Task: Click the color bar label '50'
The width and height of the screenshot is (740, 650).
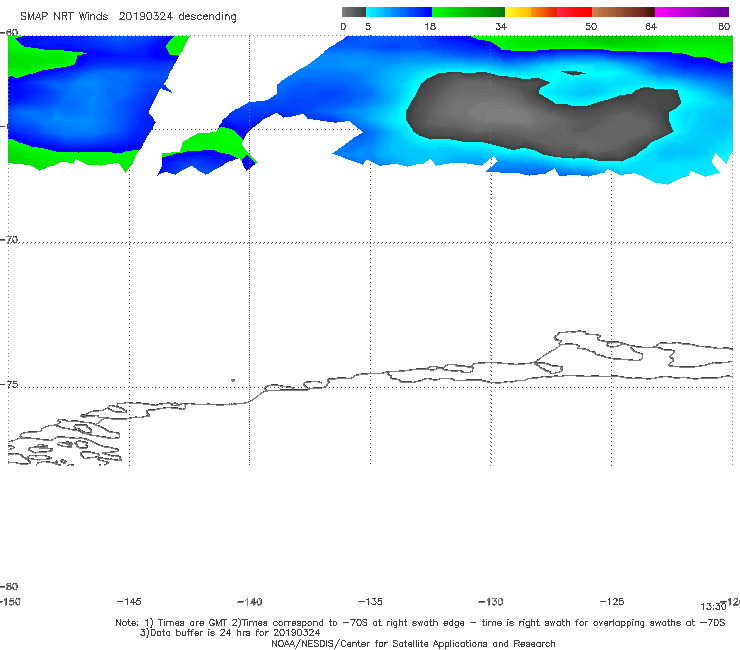Action: coord(591,26)
